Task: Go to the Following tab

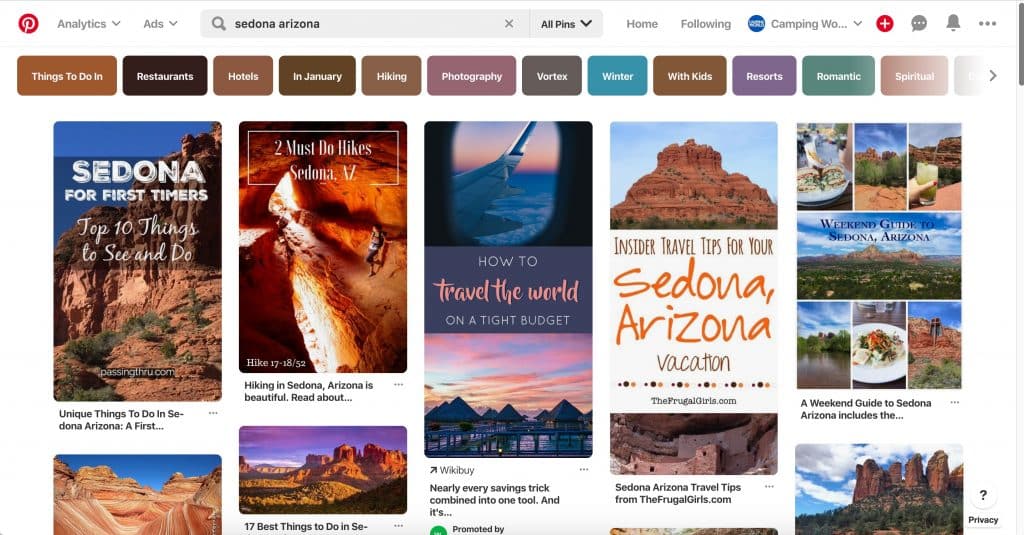Action: pyautogui.click(x=705, y=24)
